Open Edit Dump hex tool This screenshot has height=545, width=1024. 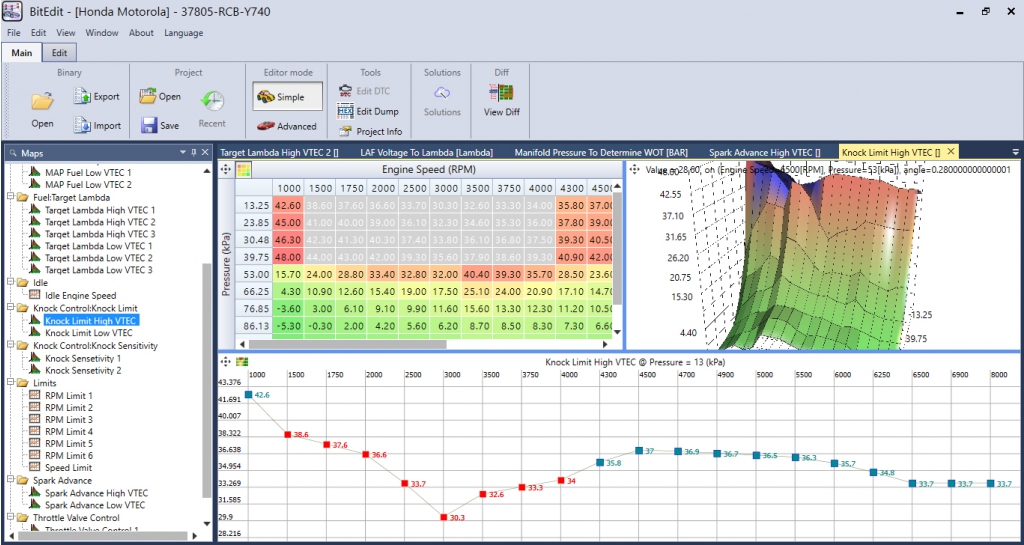(x=368, y=112)
